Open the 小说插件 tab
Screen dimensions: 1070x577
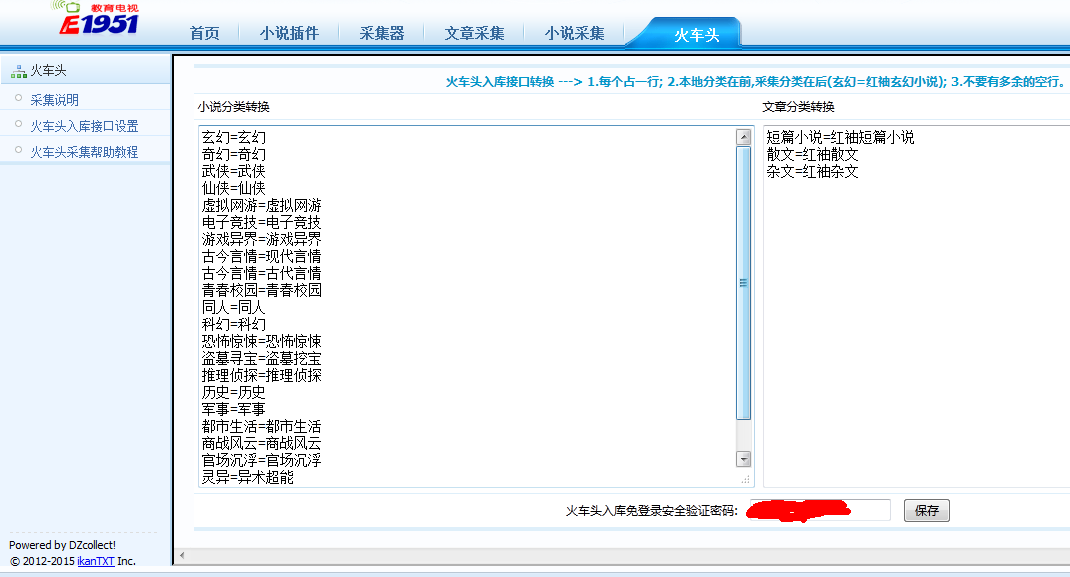[289, 33]
